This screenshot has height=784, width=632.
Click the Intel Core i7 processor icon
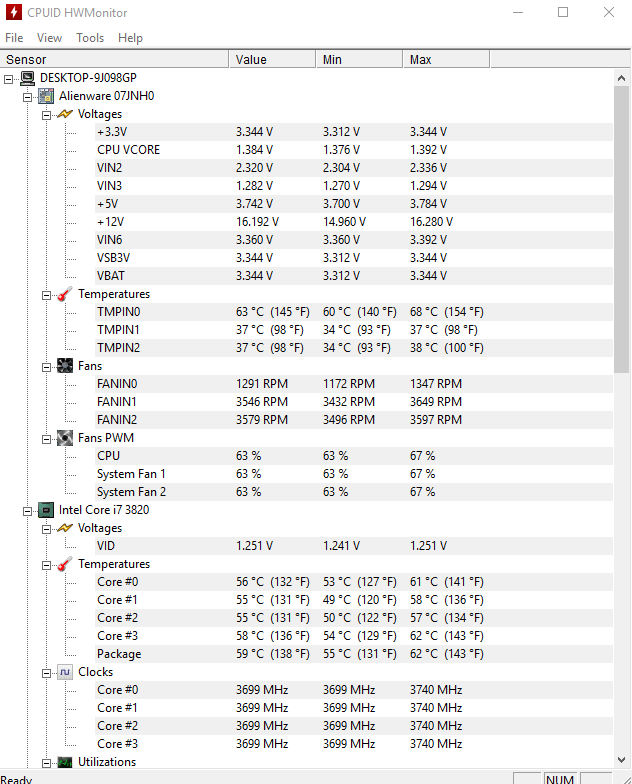click(x=46, y=510)
